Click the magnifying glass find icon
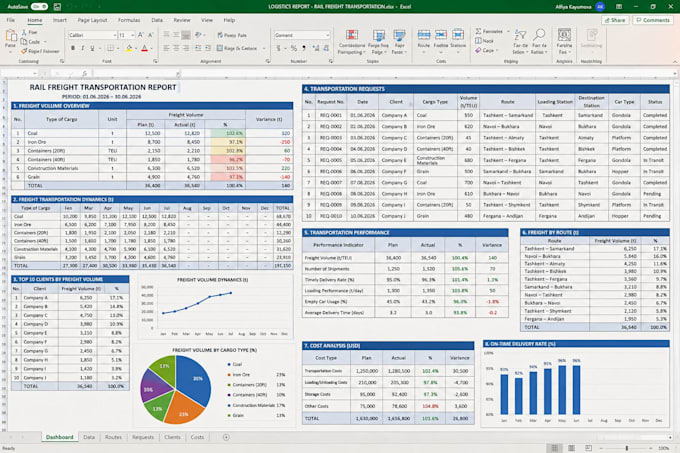 point(539,35)
